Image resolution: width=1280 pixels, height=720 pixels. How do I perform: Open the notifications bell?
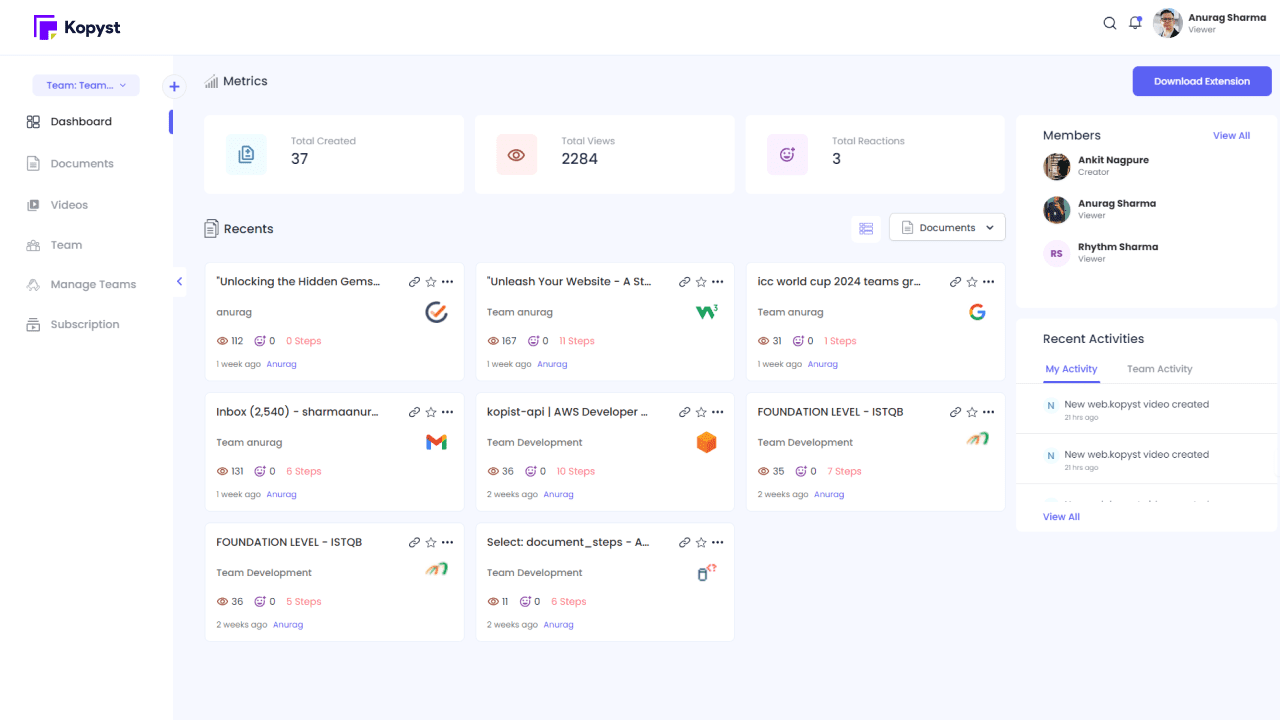point(1135,23)
